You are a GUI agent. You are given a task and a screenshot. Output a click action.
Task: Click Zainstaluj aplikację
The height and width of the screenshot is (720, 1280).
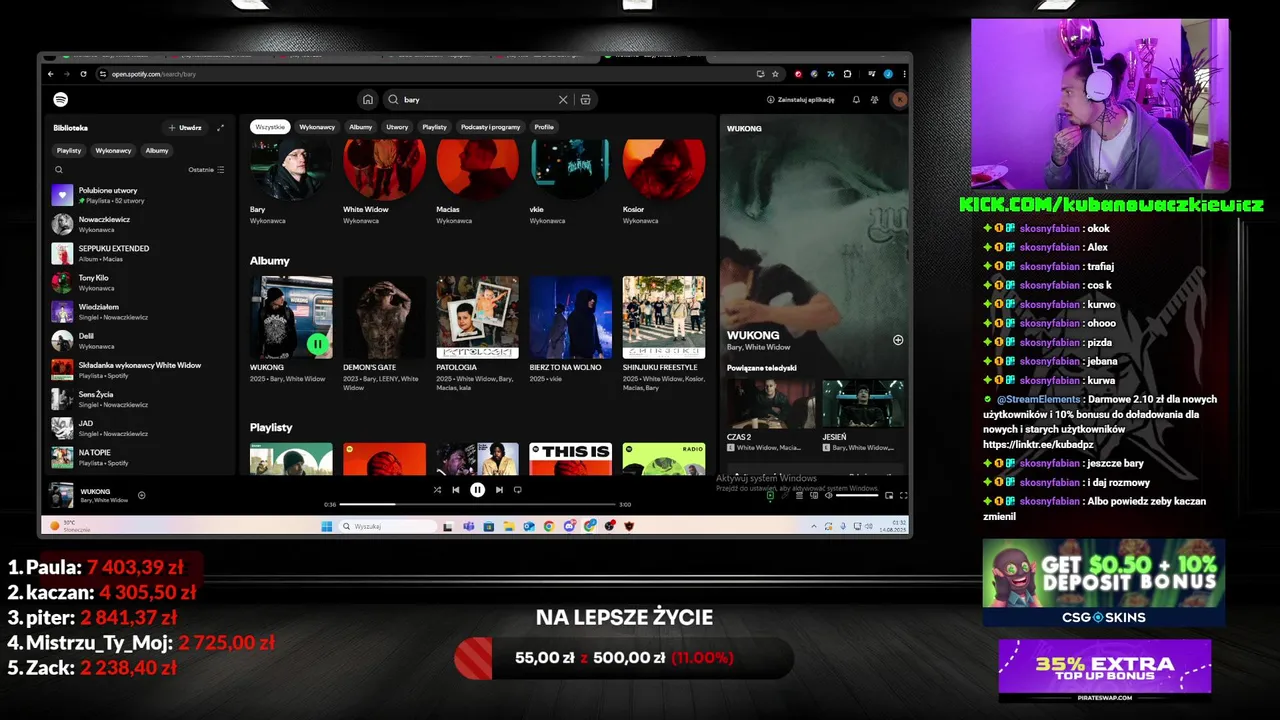(801, 100)
